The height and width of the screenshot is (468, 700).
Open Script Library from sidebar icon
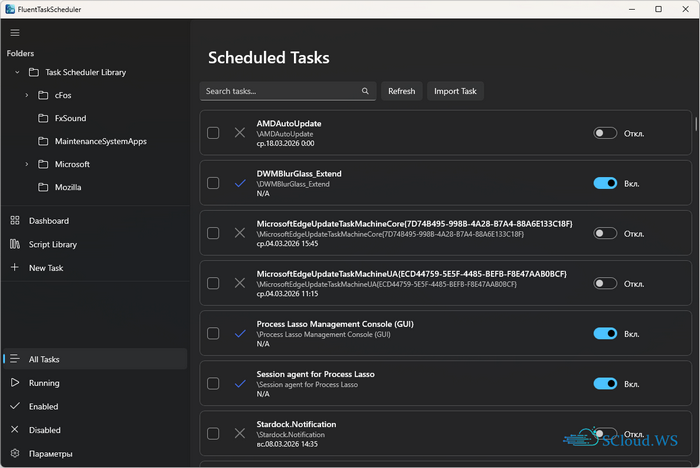[14, 244]
